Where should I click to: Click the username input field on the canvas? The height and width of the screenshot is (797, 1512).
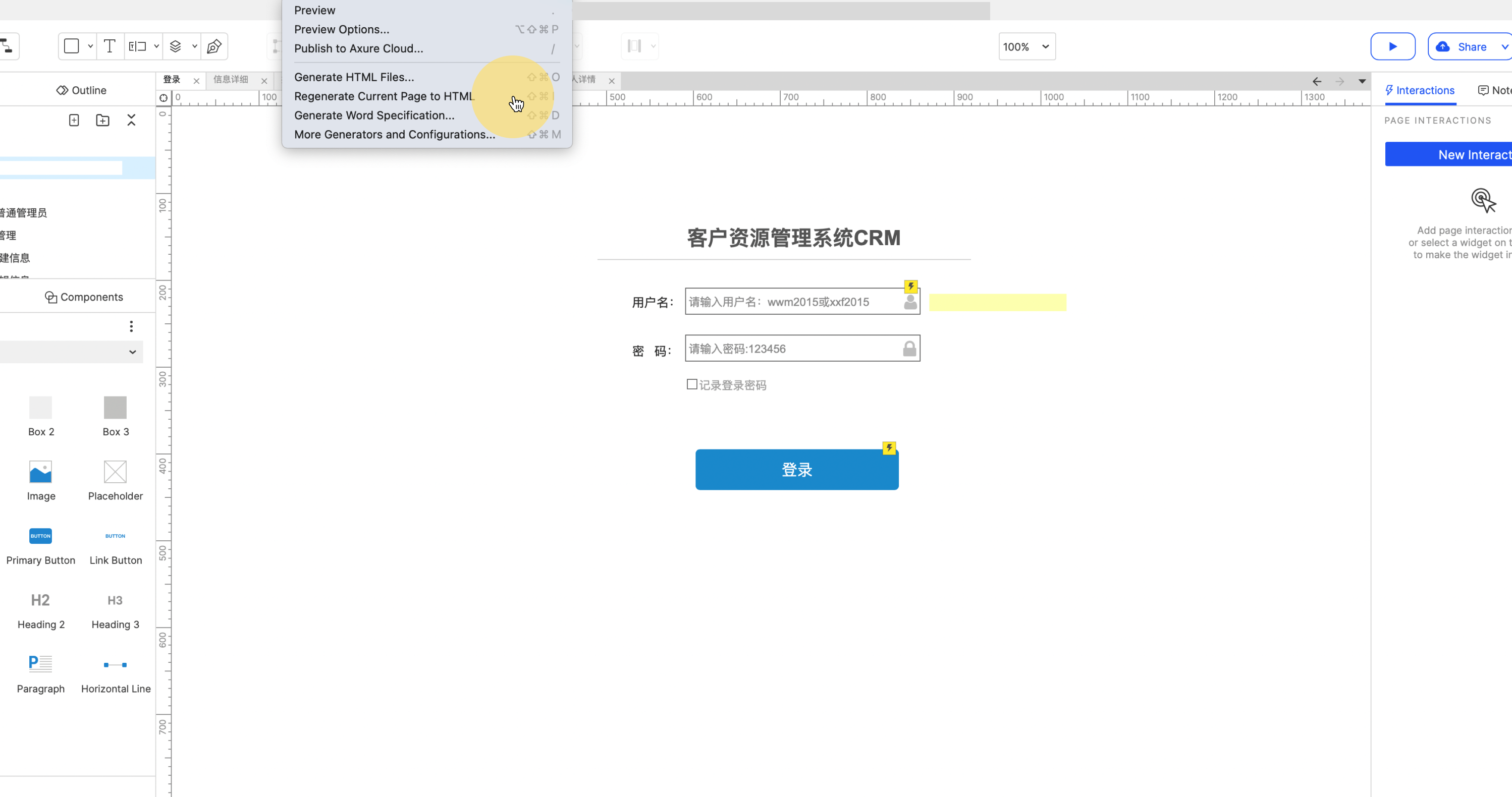[792, 302]
